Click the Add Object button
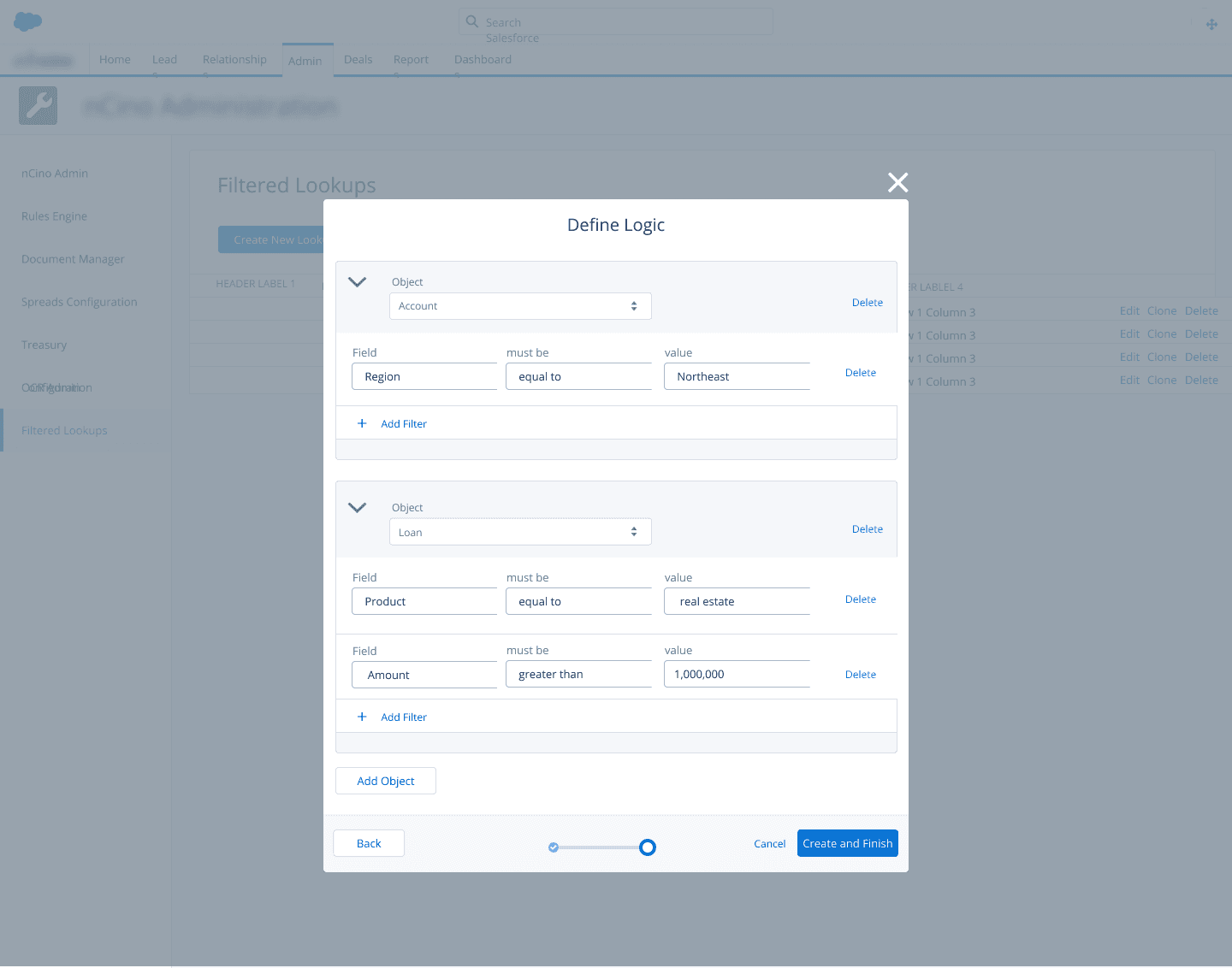 click(x=386, y=781)
